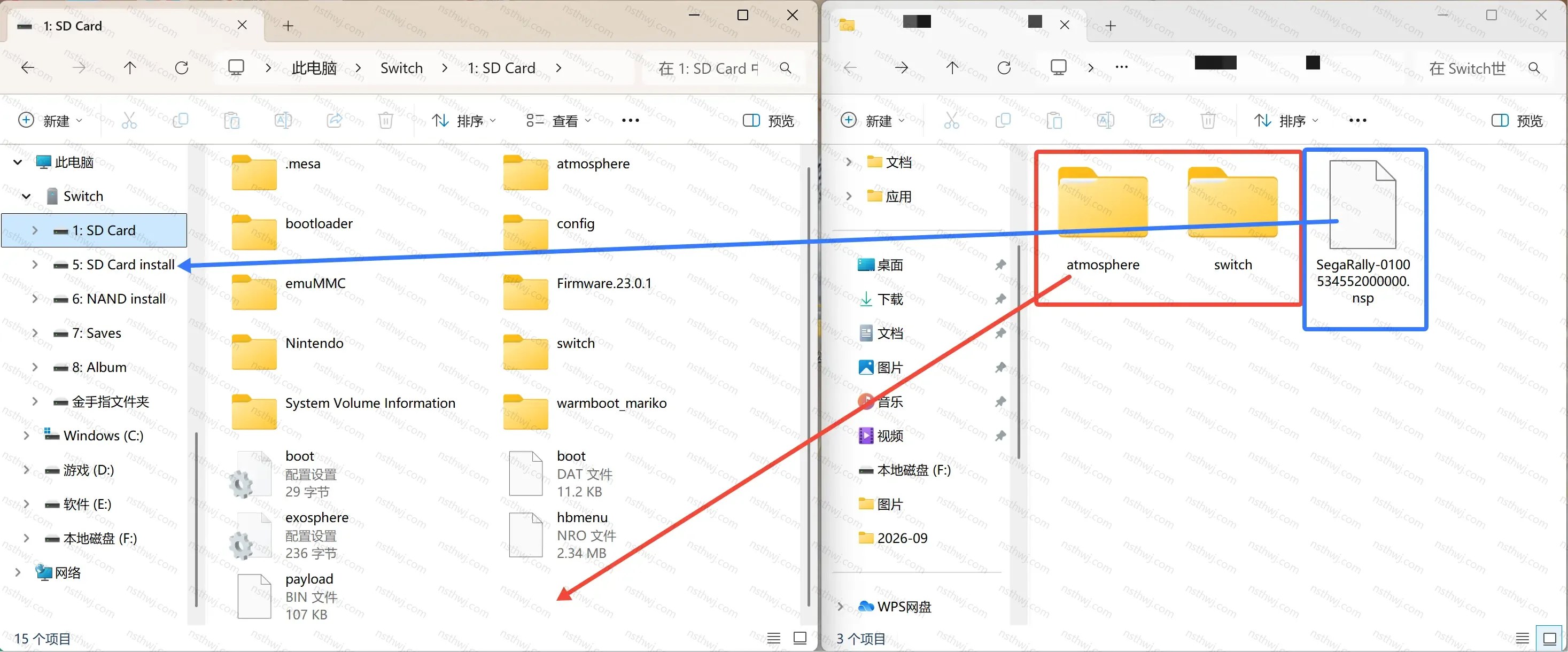Toggle the preview pane in left window
Viewport: 1568px width, 652px height.
(768, 121)
